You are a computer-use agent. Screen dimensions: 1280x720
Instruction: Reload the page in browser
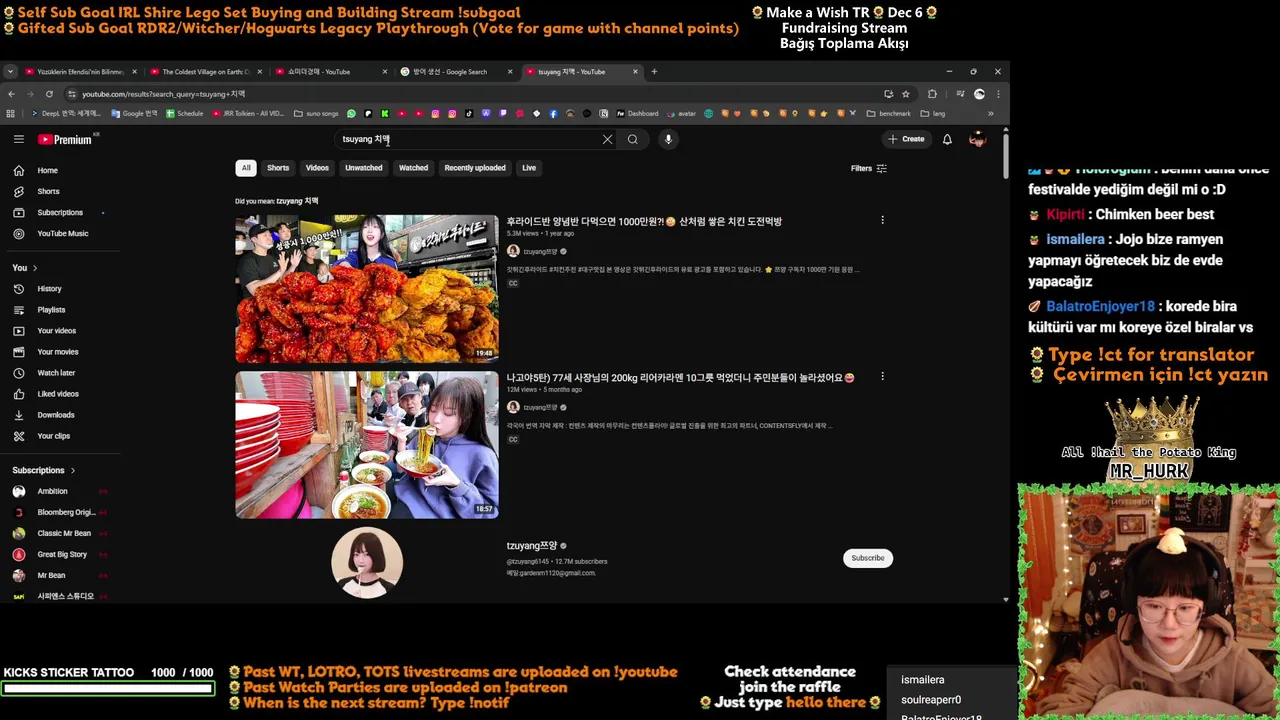click(x=49, y=94)
